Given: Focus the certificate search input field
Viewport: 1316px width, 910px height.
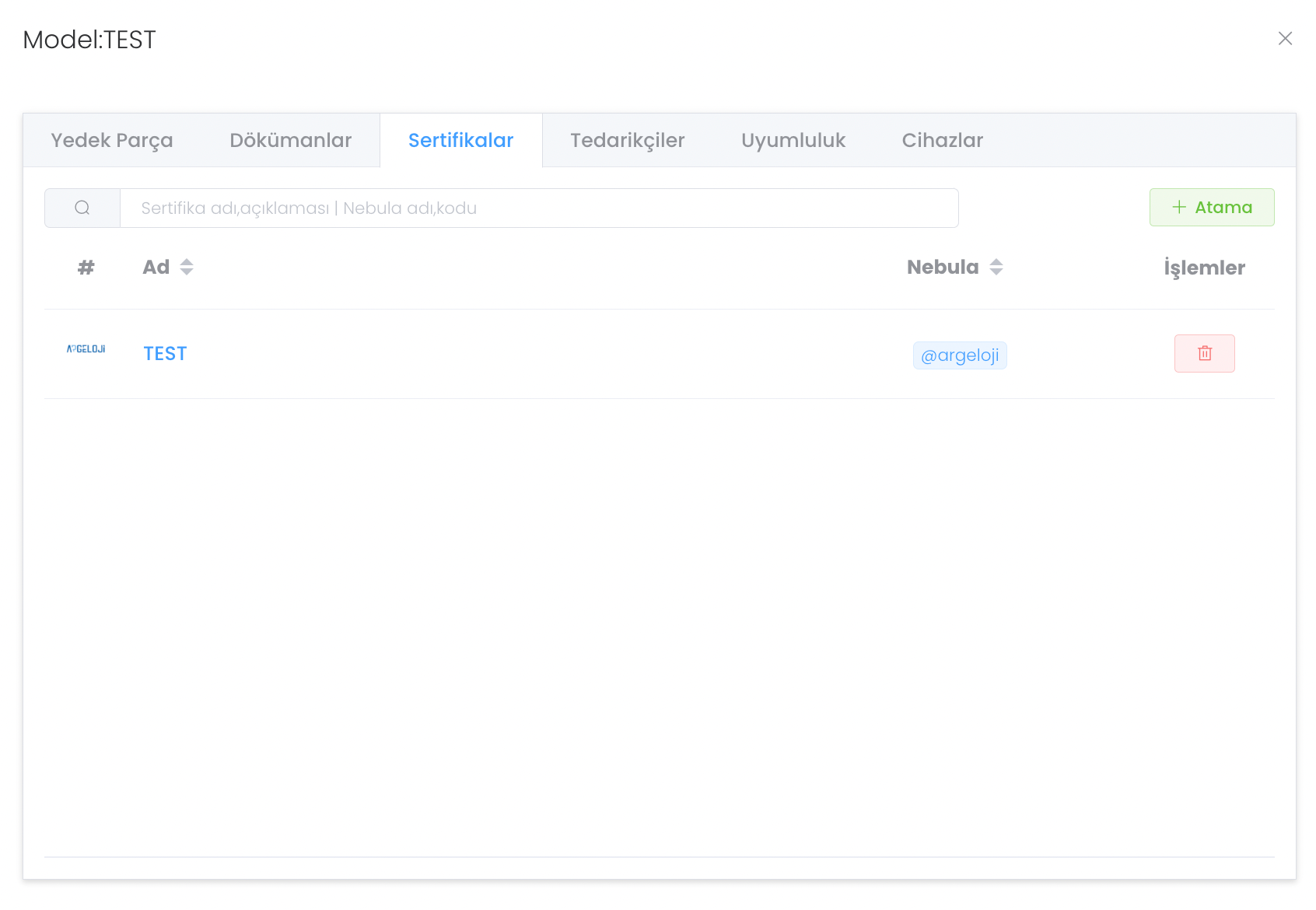Looking at the screenshot, I should coord(538,208).
